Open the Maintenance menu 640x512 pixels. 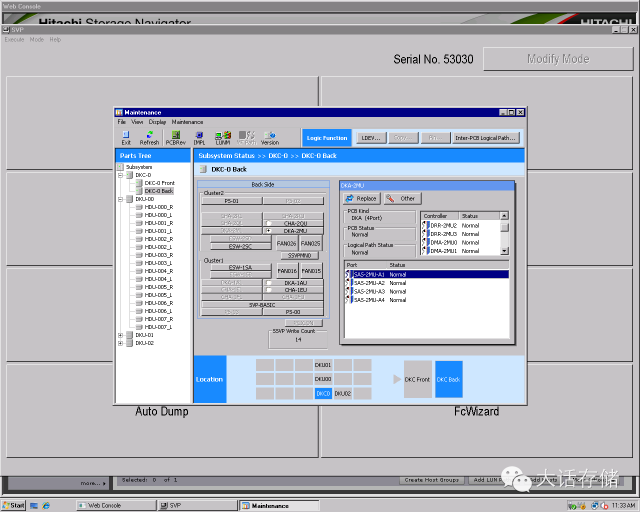(x=187, y=122)
